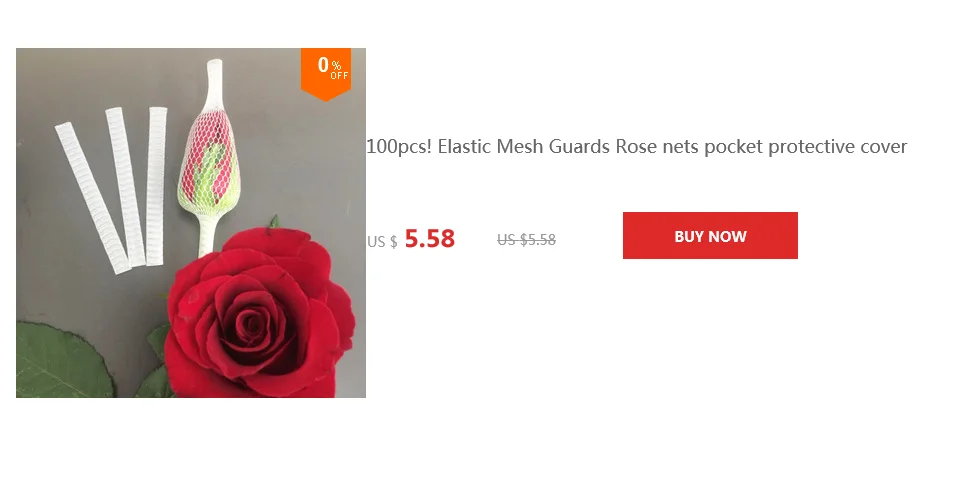Select the red 5.58 current price
The width and height of the screenshot is (958, 477).
point(430,239)
